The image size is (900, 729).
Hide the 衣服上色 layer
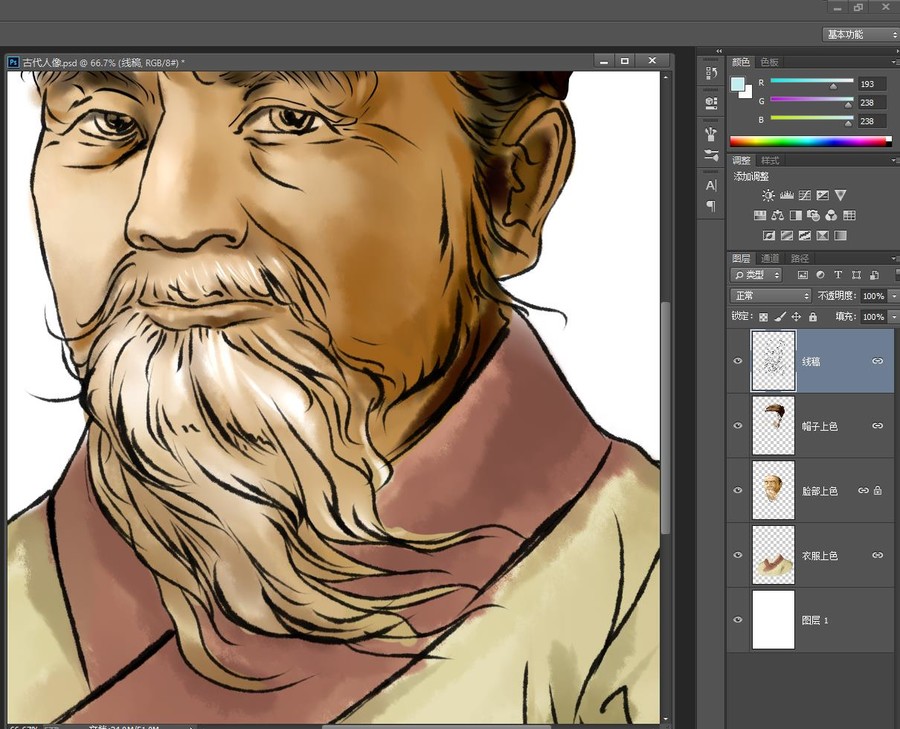click(x=738, y=555)
